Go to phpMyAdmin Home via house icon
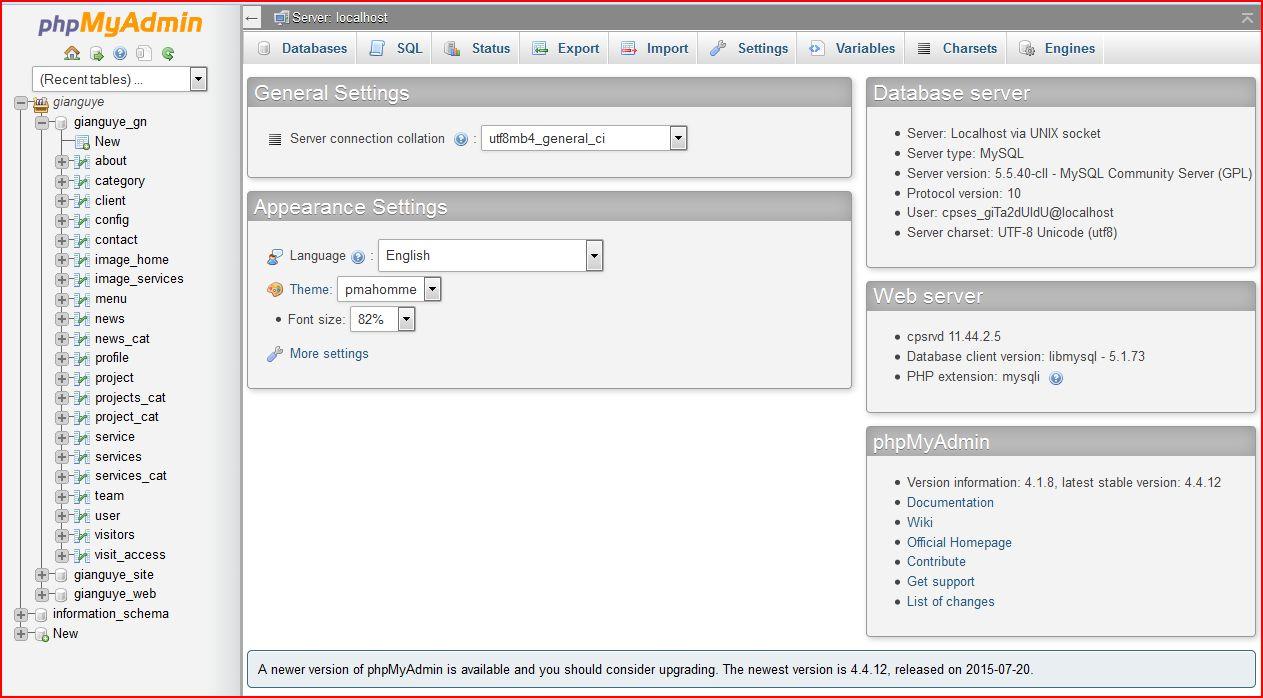Viewport: 1263px width, 698px height. click(72, 54)
